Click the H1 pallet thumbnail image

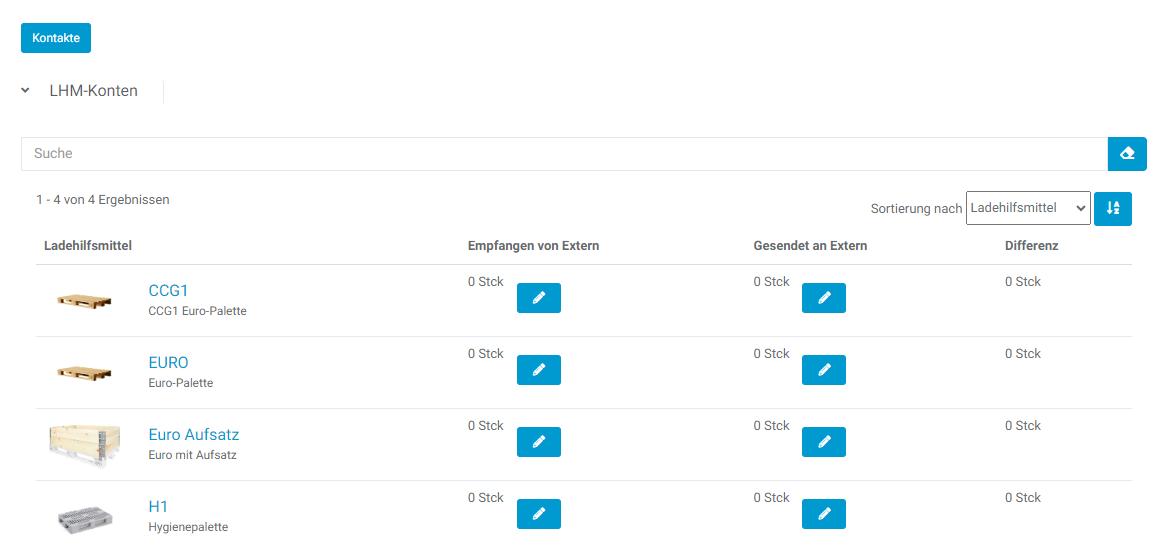pyautogui.click(x=84, y=517)
